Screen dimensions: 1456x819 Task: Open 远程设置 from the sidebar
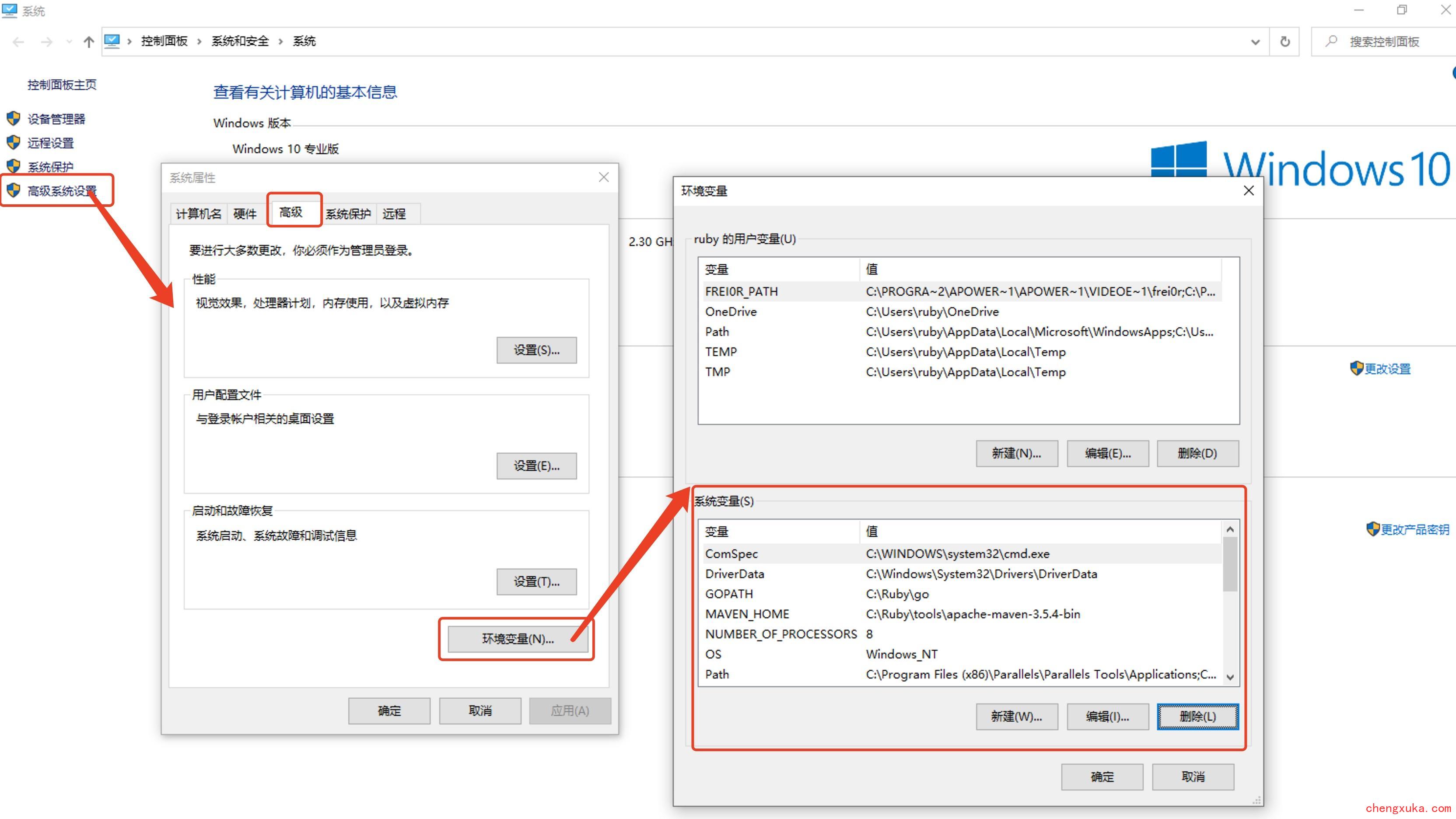[51, 143]
